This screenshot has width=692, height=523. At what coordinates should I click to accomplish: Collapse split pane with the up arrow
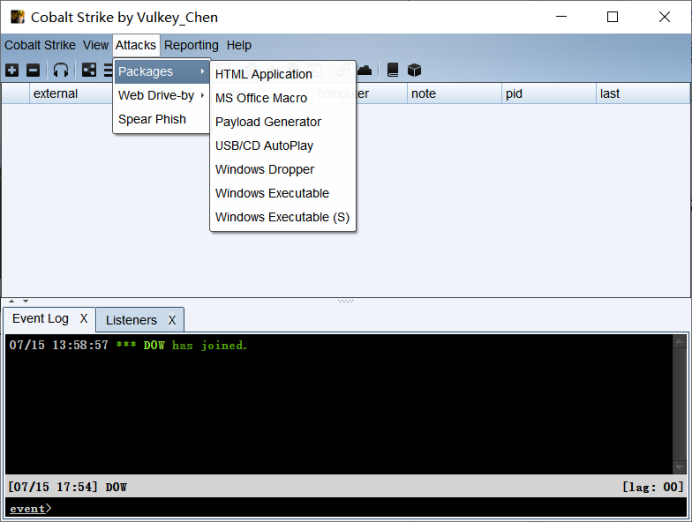pyautogui.click(x=12, y=301)
